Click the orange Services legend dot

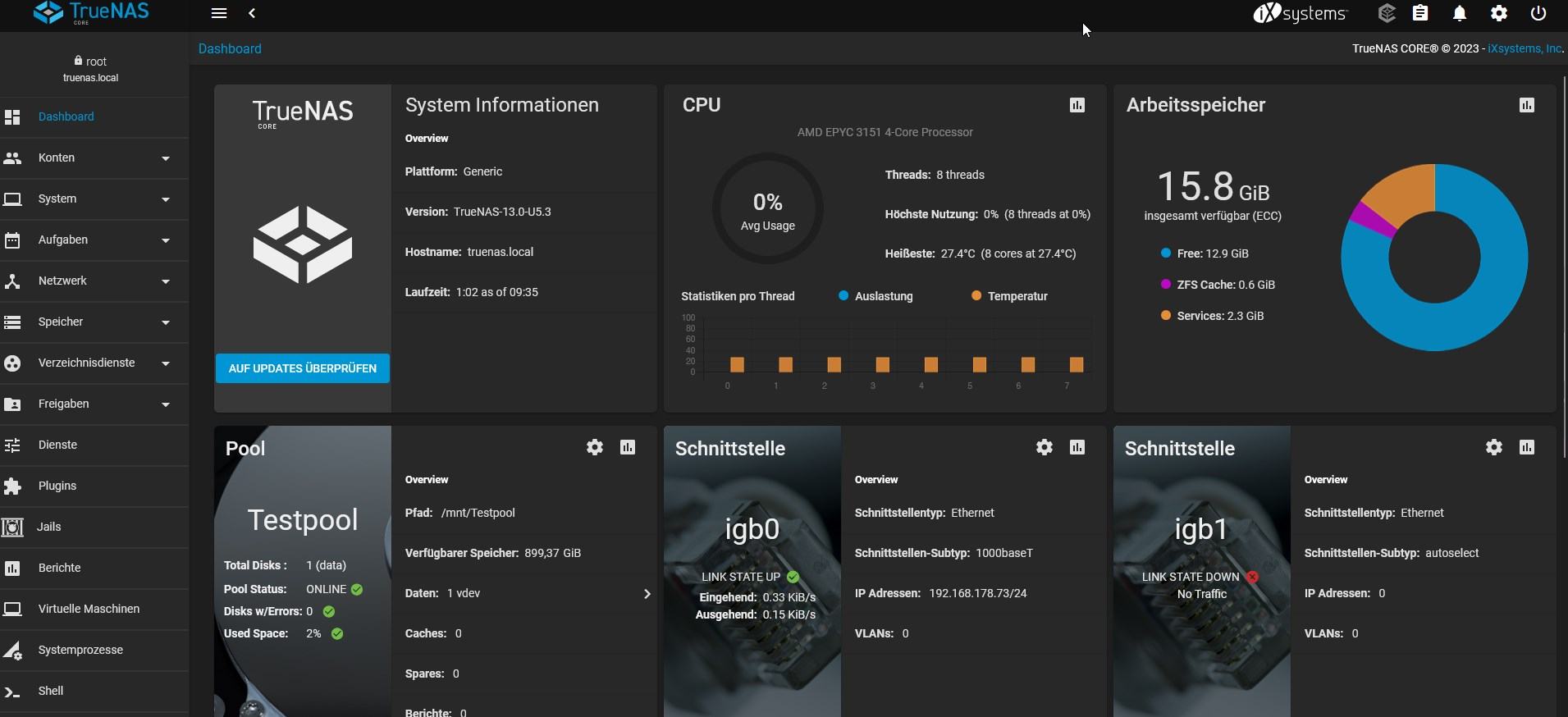[x=1165, y=315]
